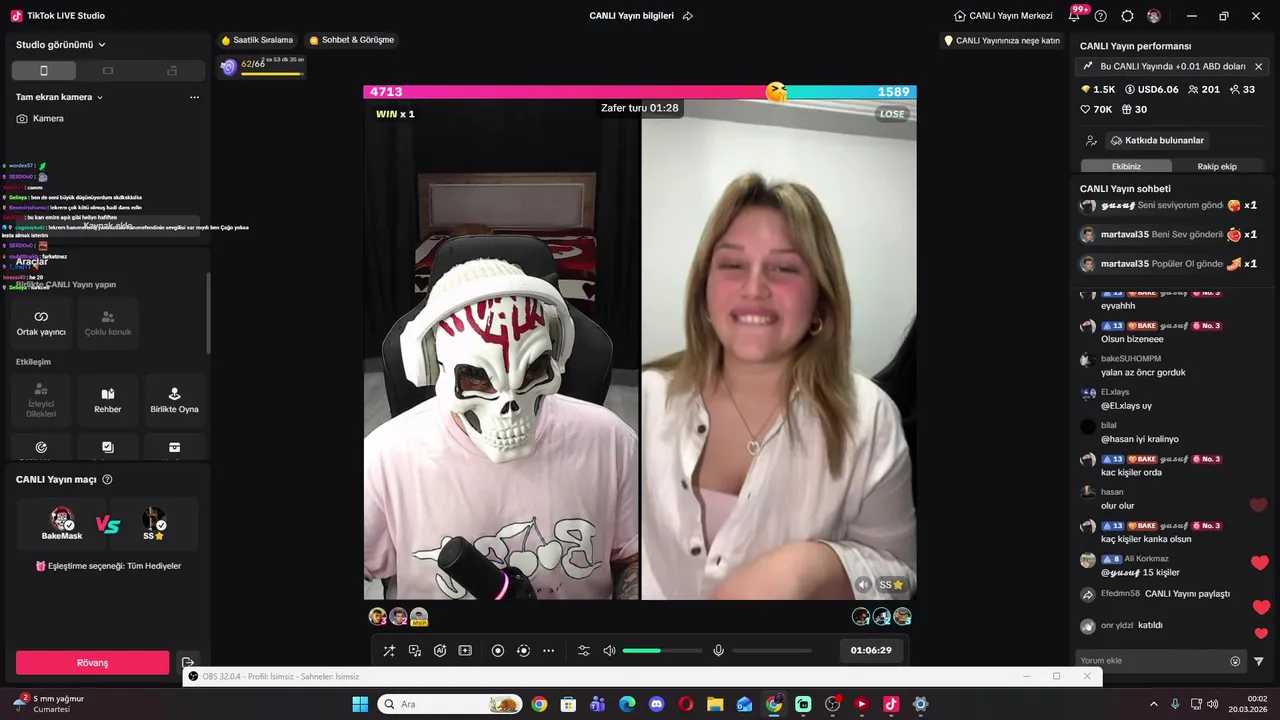This screenshot has height=720, width=1280.
Task: Expand the Studio görünümü dropdown
Action: 61,45
